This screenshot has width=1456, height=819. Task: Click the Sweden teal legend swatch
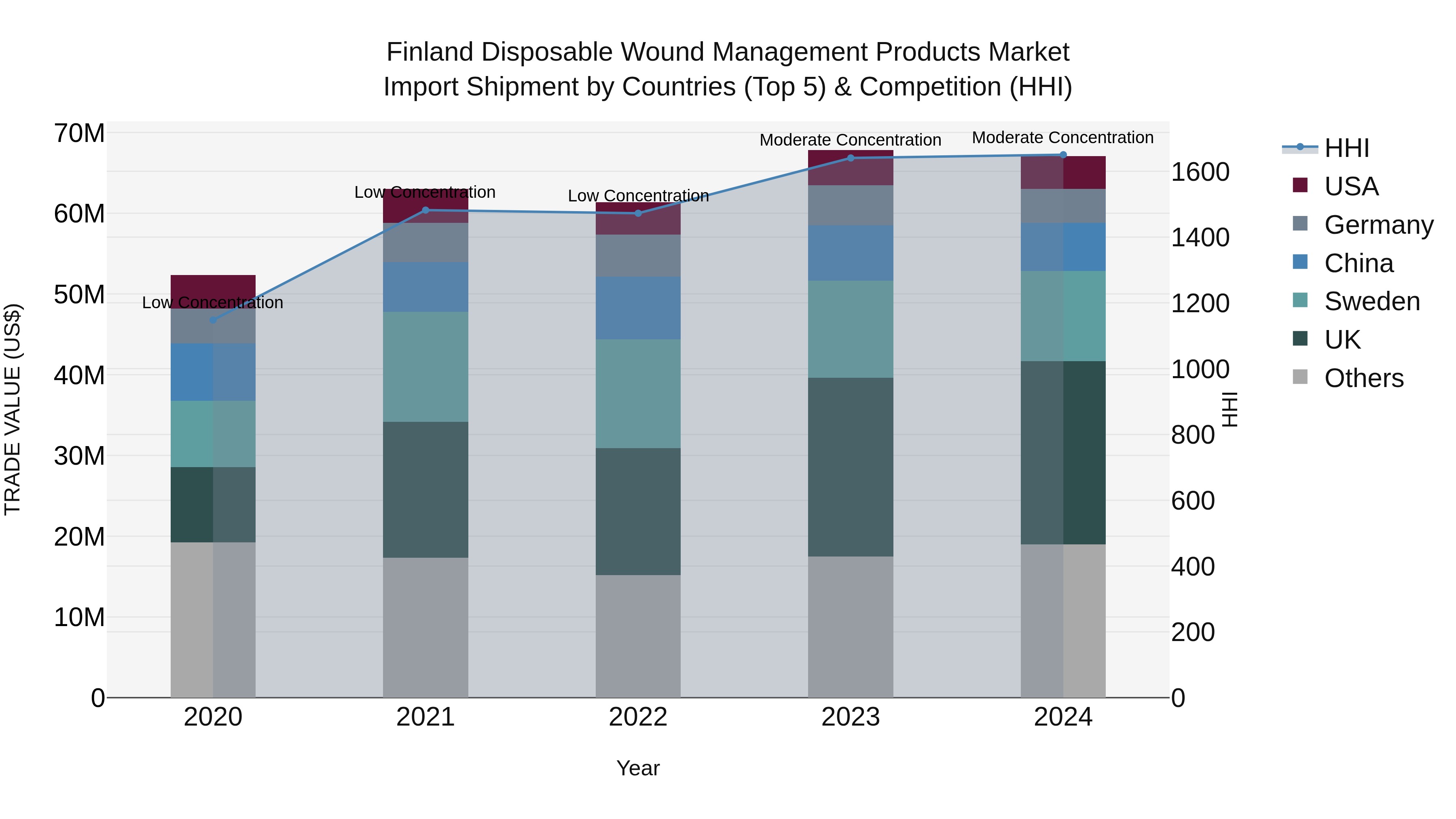pyautogui.click(x=1300, y=300)
